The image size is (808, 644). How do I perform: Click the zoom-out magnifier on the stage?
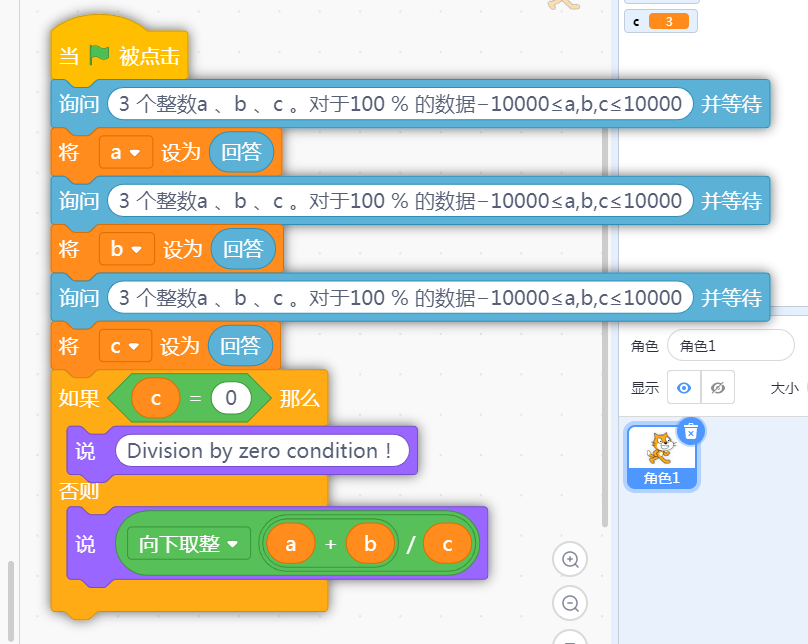click(x=570, y=603)
